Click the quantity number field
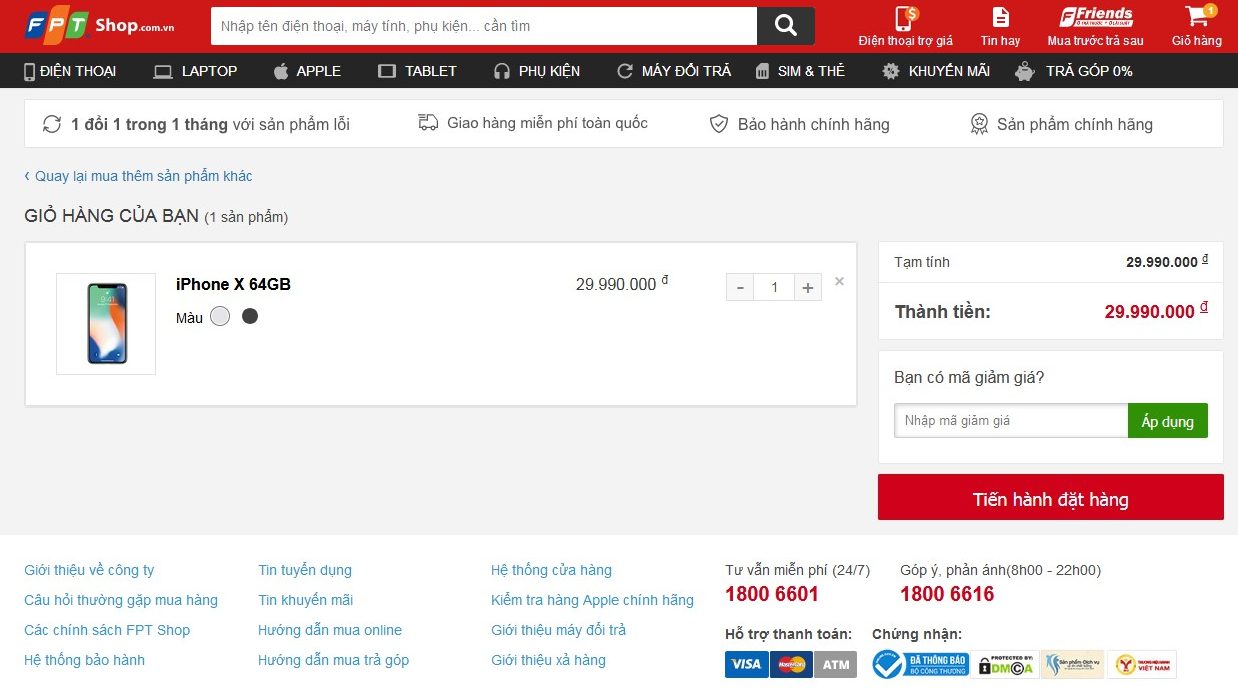The height and width of the screenshot is (699, 1238). [774, 287]
